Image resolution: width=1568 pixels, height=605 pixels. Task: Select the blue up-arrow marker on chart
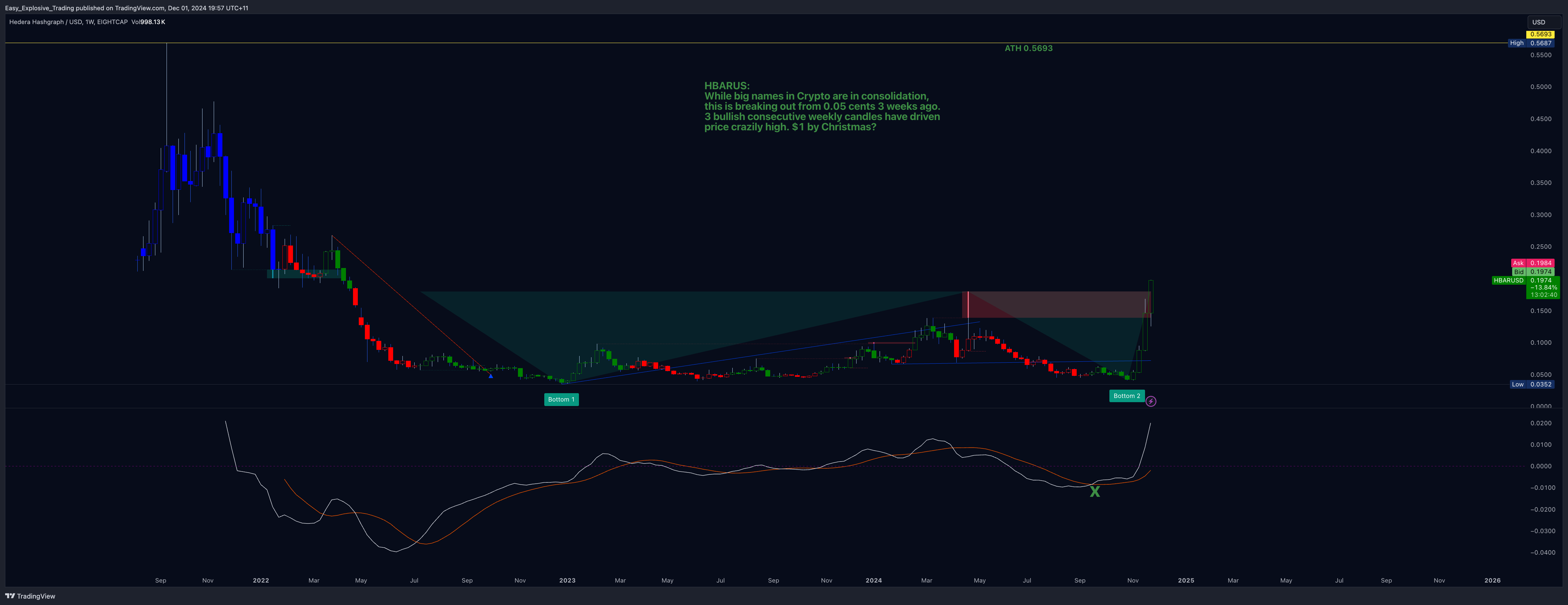point(491,376)
